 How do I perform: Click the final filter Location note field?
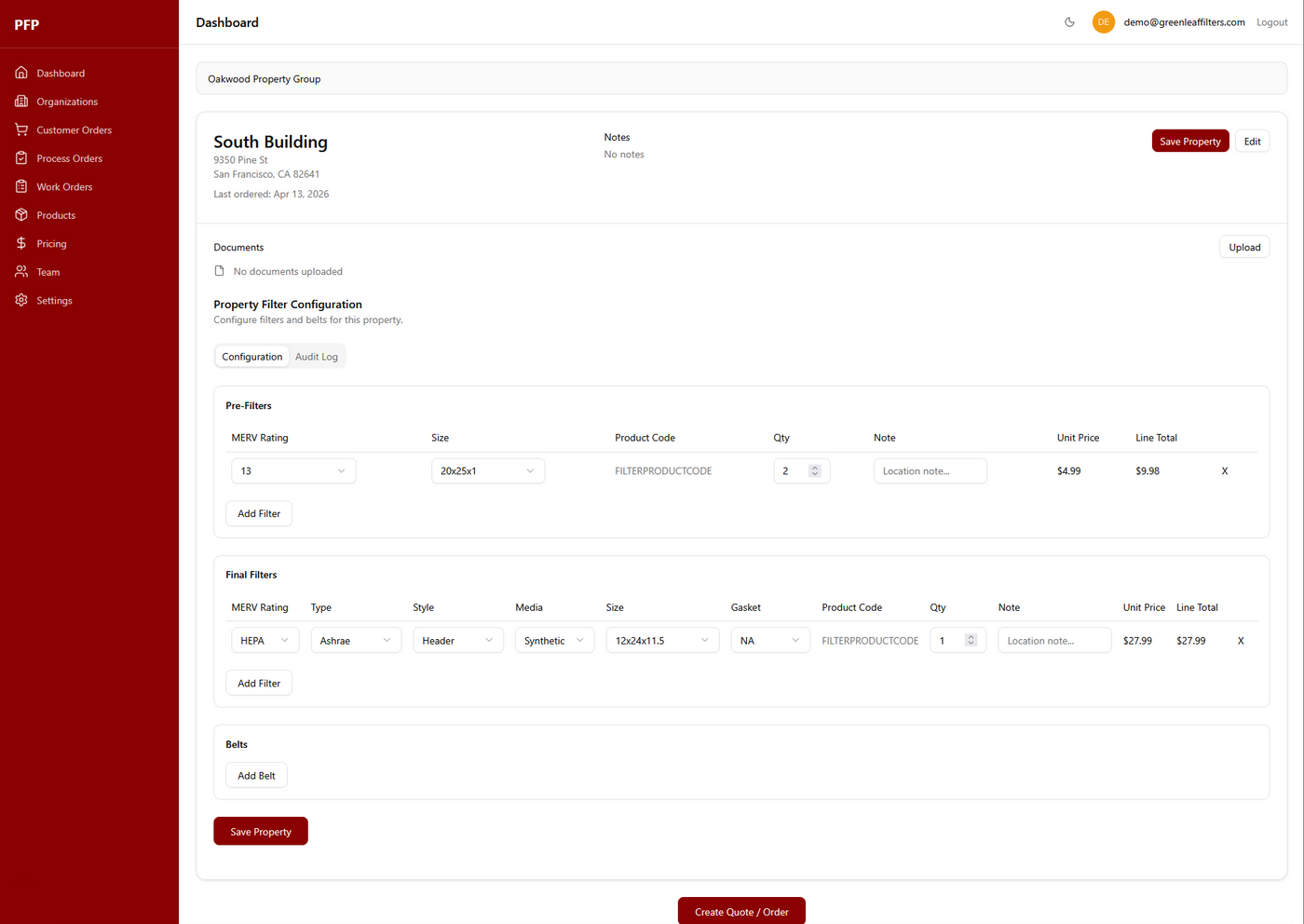(x=1054, y=641)
